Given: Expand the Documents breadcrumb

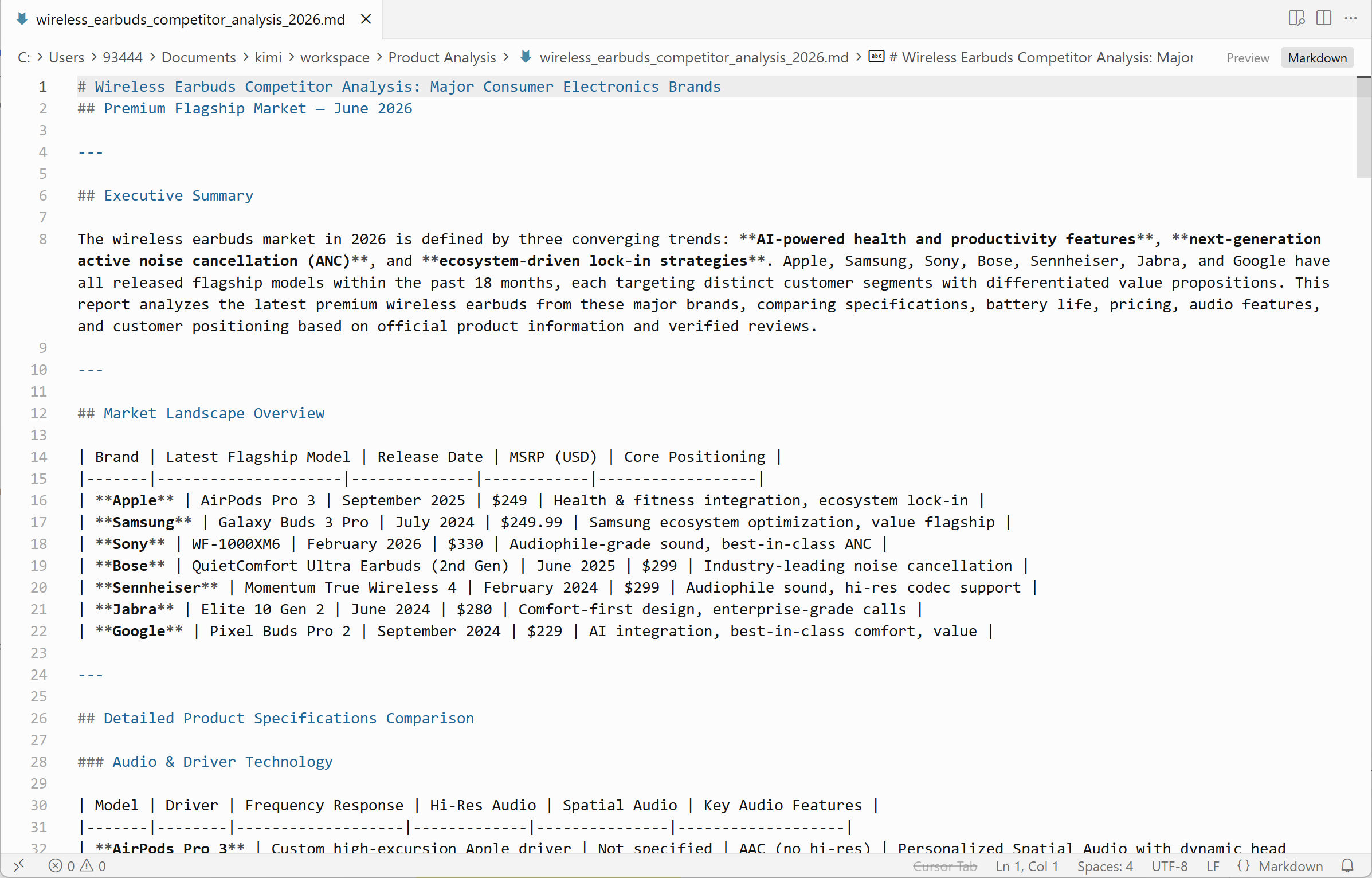Looking at the screenshot, I should tap(199, 57).
